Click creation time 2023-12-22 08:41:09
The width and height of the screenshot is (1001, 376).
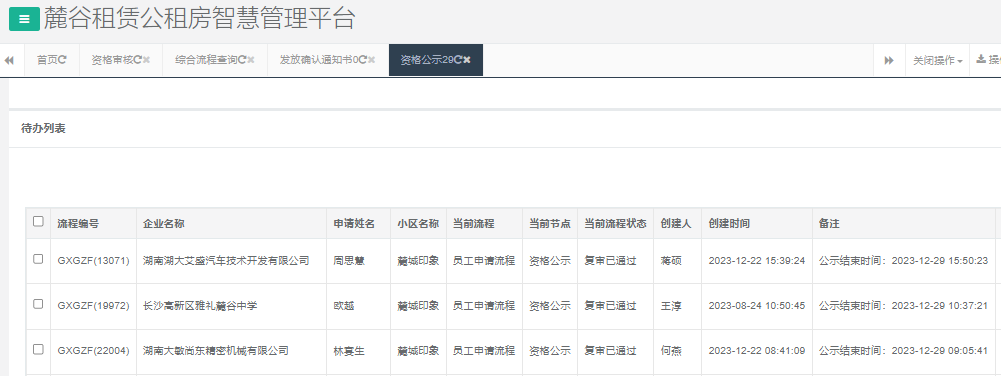[756, 350]
